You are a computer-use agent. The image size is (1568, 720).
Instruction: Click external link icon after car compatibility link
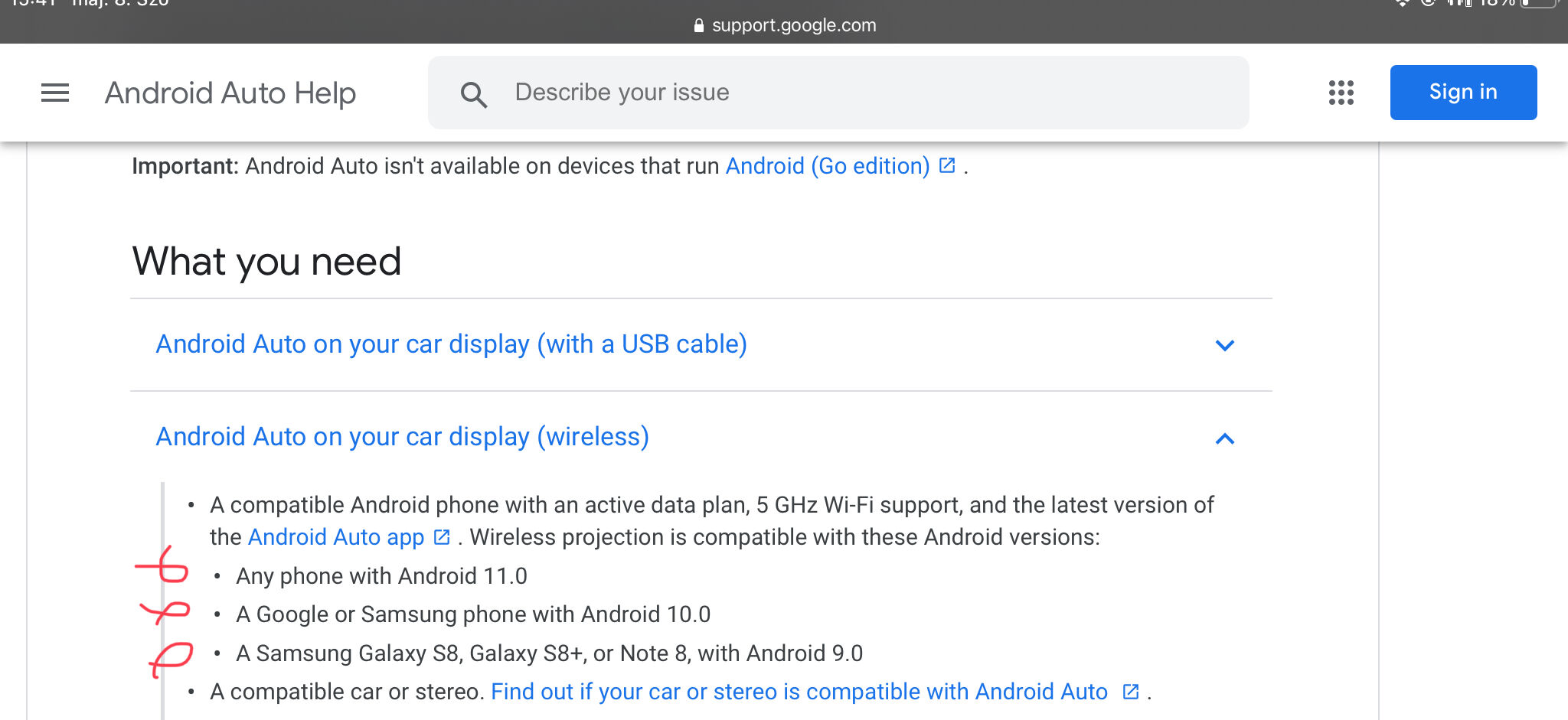tap(1131, 692)
